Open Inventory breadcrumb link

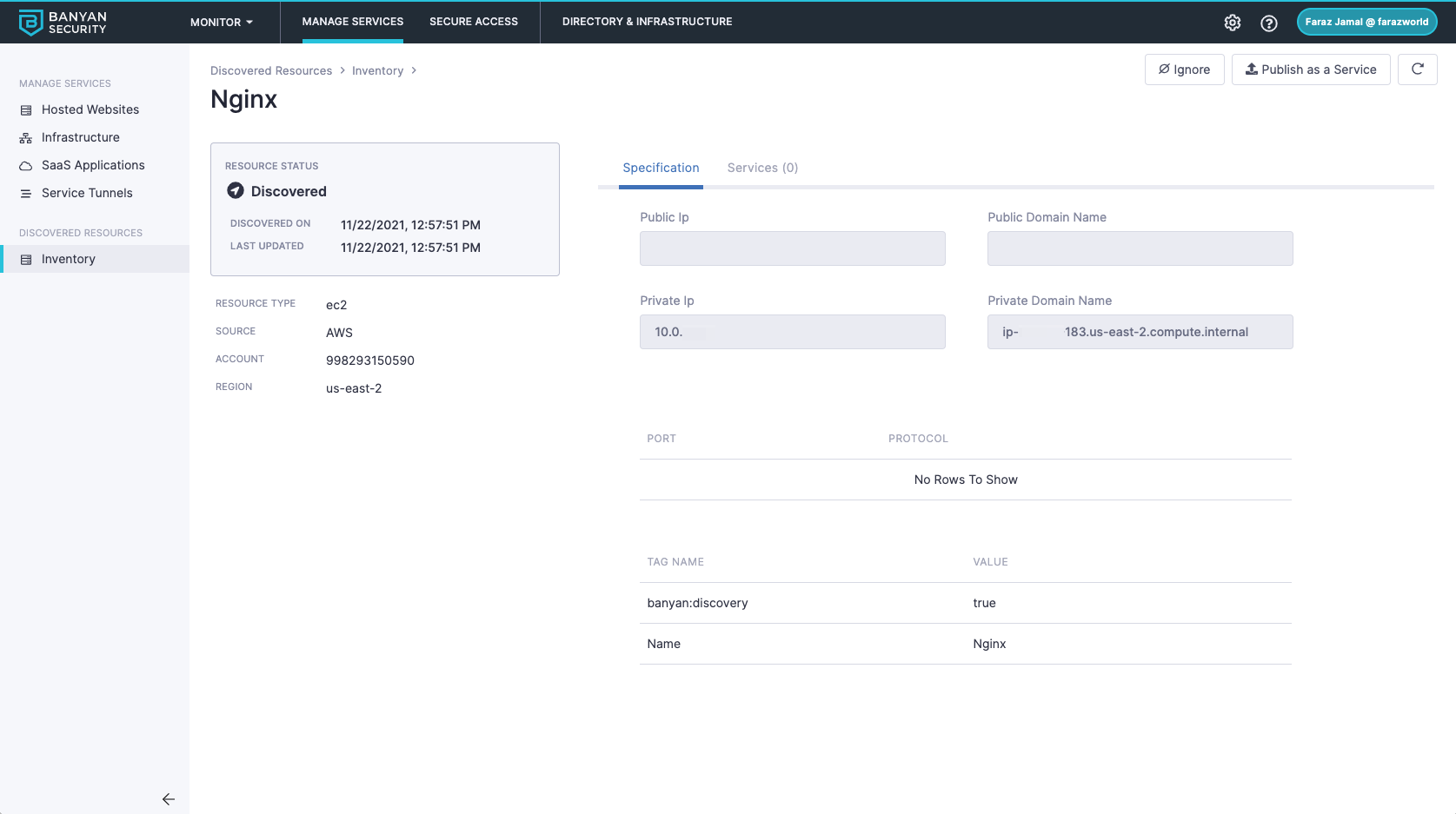click(377, 70)
